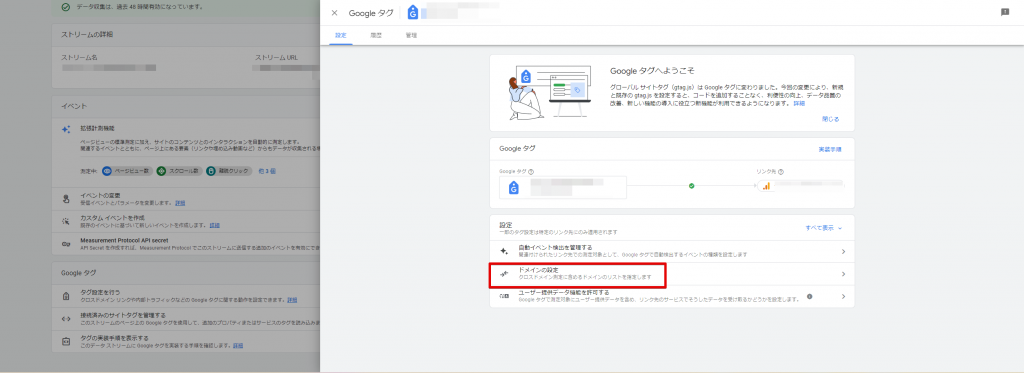The image size is (1024, 373).
Task: Open ユーザー提供データ機能を許可する row
Action: pyautogui.click(x=672, y=297)
